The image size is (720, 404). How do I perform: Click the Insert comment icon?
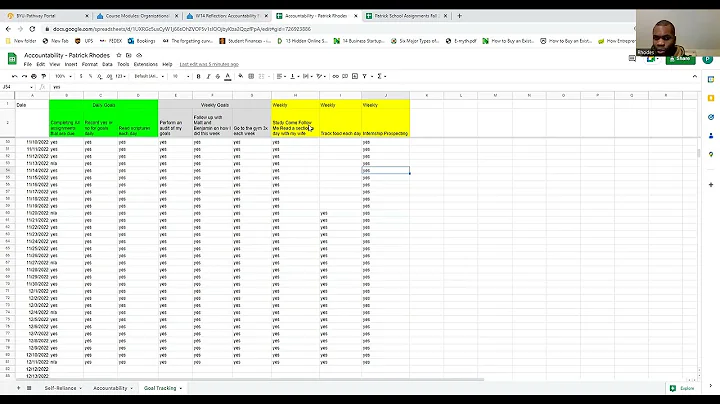(x=345, y=76)
